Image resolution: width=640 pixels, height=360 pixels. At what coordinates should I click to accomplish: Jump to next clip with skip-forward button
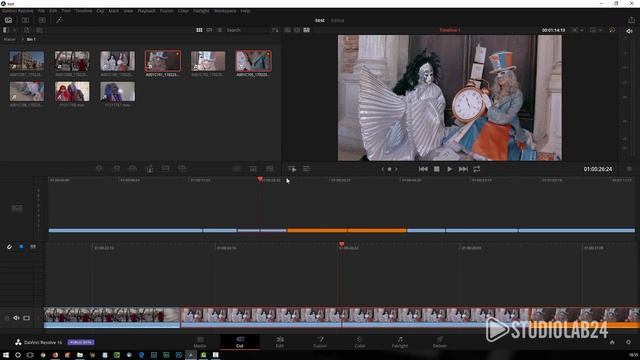tap(463, 169)
